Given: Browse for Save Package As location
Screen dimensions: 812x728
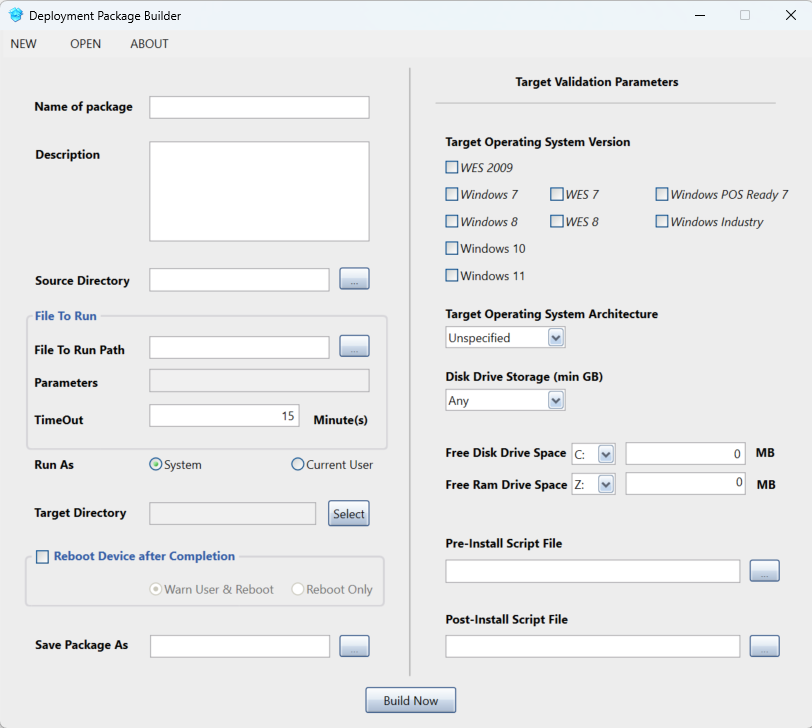Looking at the screenshot, I should (354, 646).
